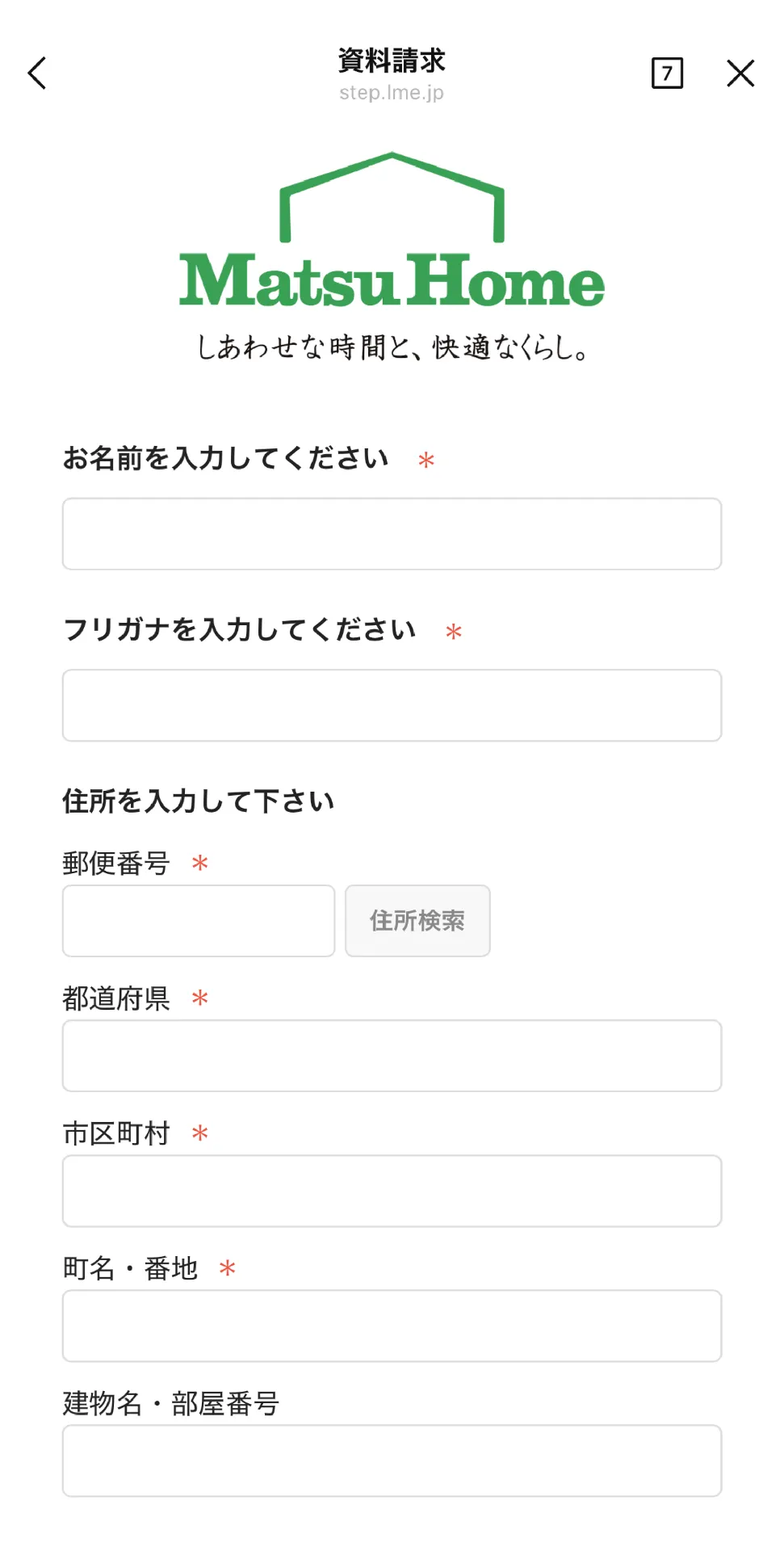
Task: Select the 都道府県 input field
Action: click(392, 1056)
